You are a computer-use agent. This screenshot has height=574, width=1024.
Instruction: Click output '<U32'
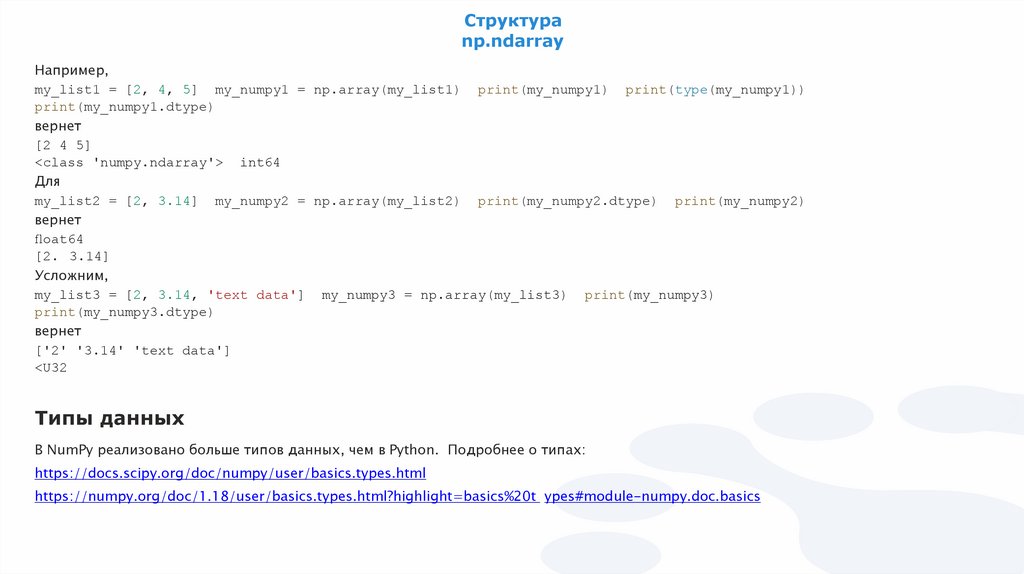pyautogui.click(x=51, y=368)
